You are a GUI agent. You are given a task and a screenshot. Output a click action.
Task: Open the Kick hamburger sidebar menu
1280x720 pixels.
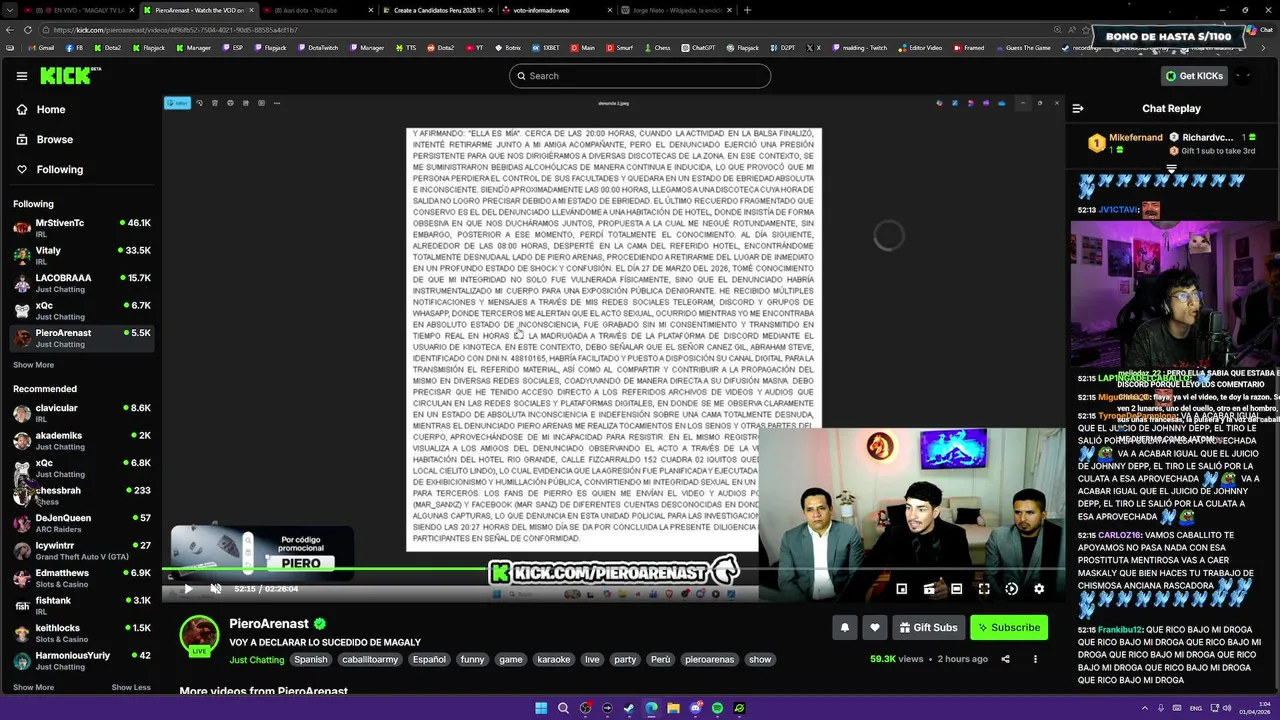click(22, 76)
